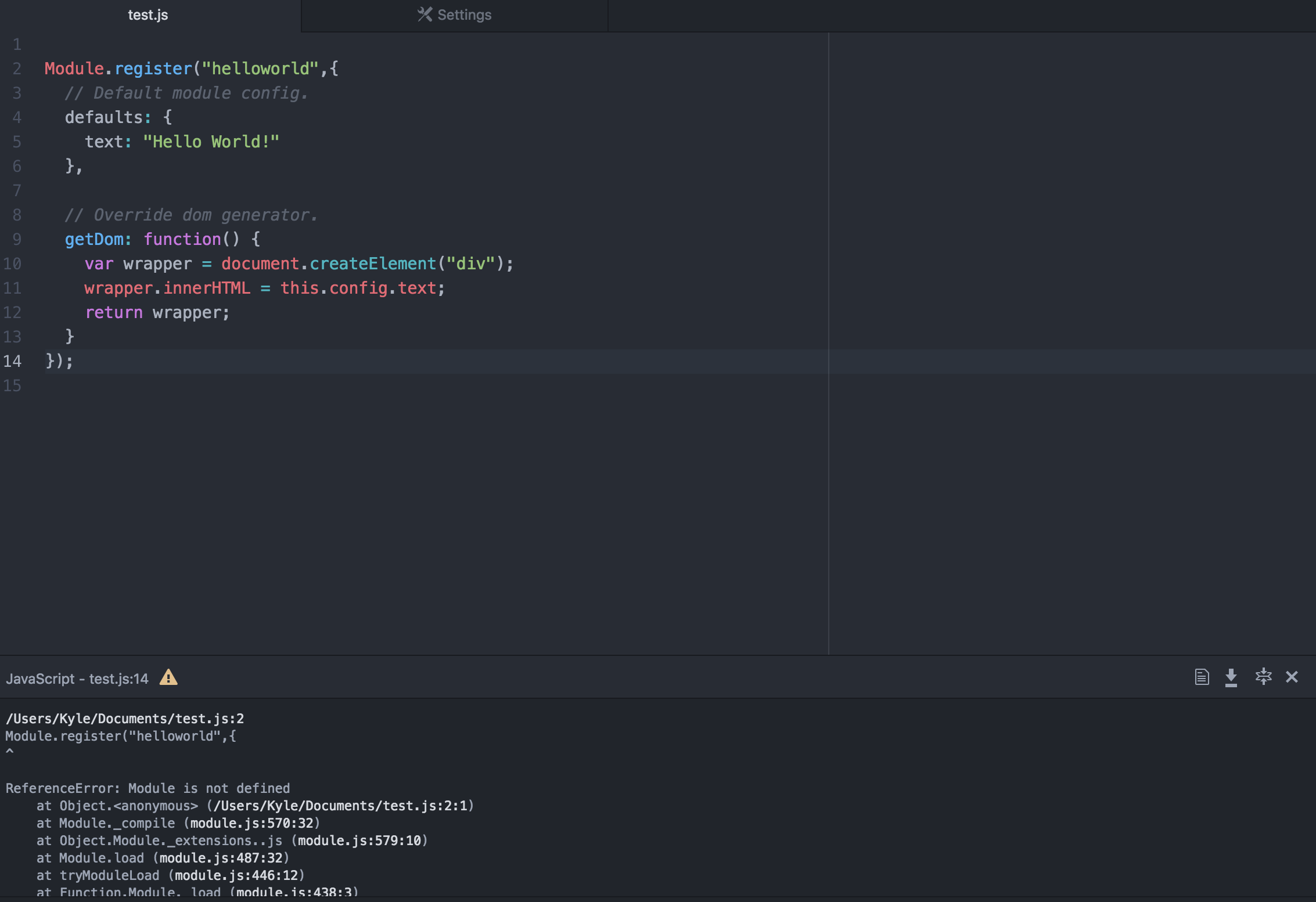The image size is (1316, 902).
Task: Click the warning triangle icon
Action: click(x=168, y=677)
